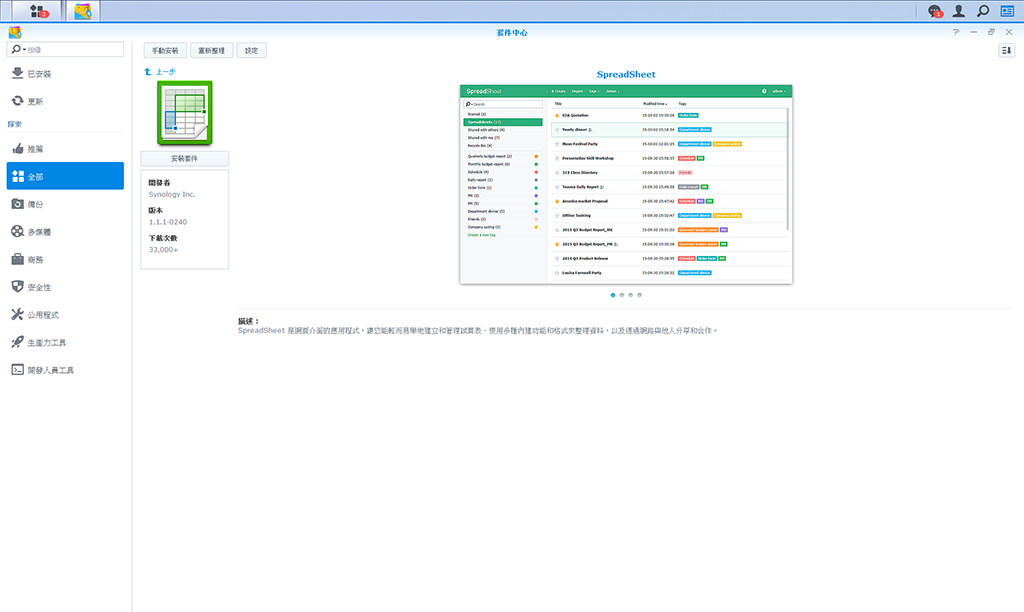Close the Package Center window

point(1009,32)
